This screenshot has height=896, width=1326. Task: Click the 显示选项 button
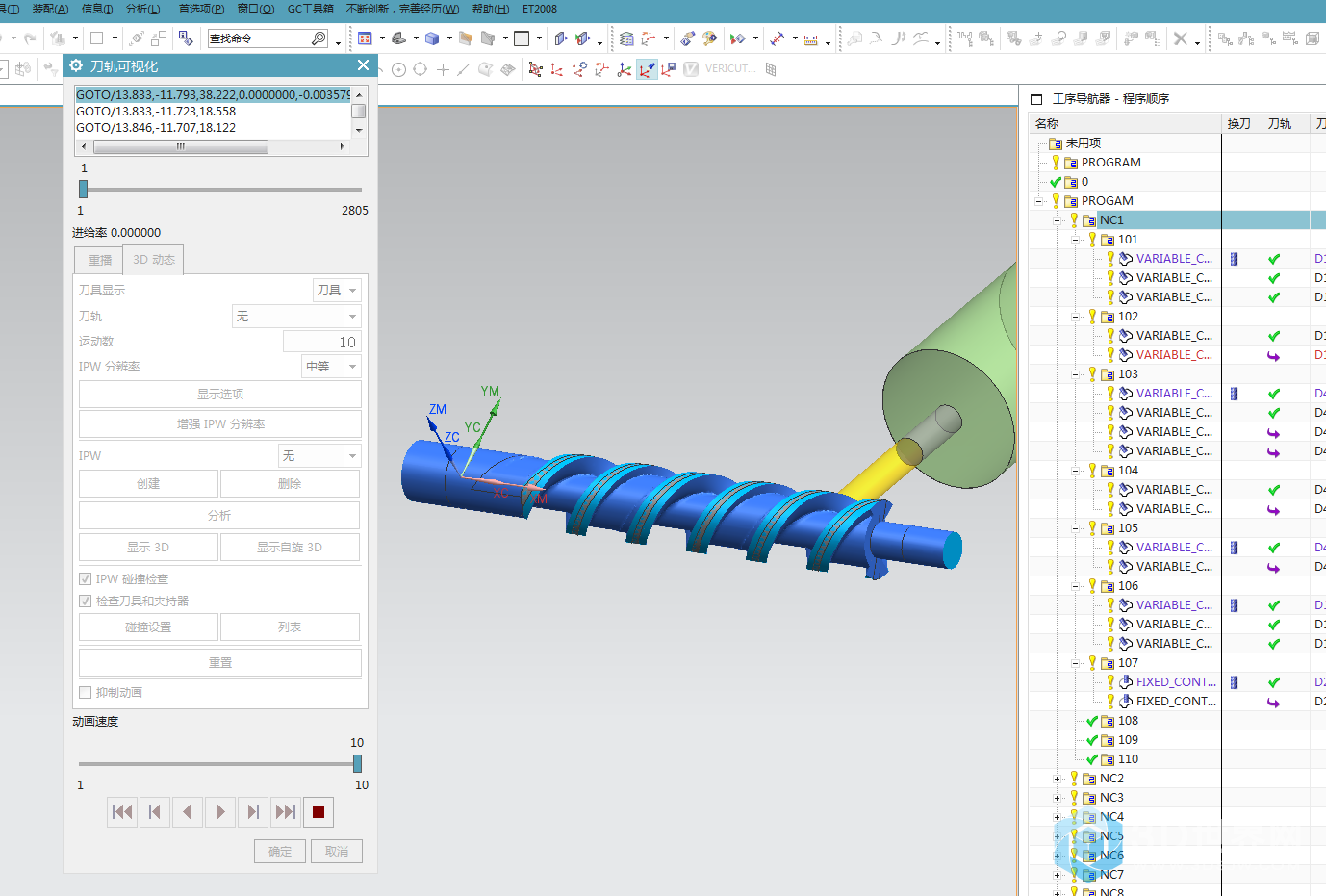coord(220,394)
